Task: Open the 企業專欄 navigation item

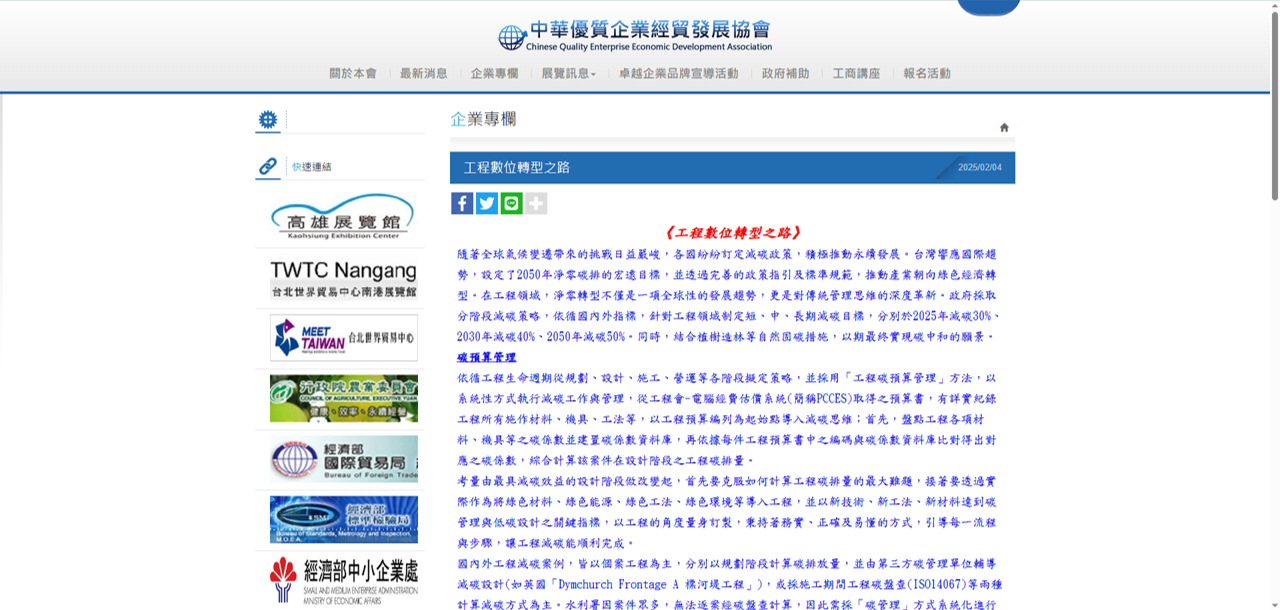Action: tap(494, 74)
